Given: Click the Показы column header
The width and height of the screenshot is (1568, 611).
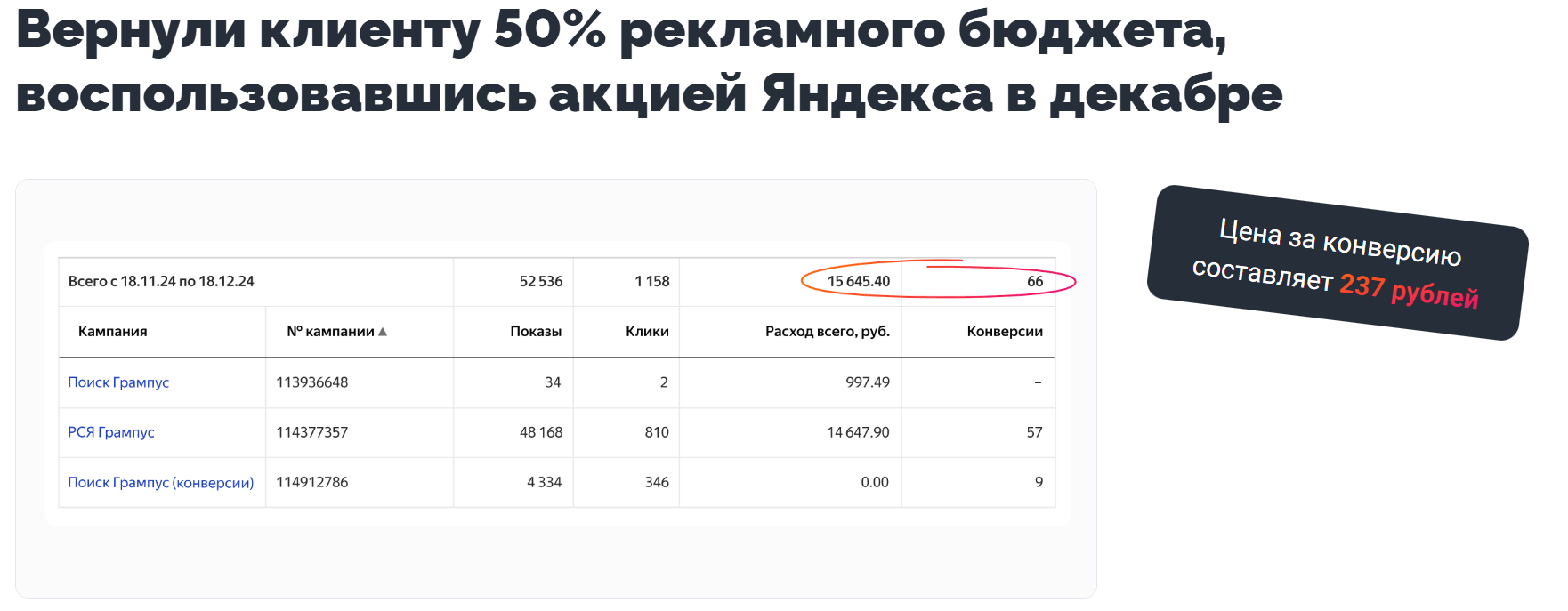Looking at the screenshot, I should (536, 332).
